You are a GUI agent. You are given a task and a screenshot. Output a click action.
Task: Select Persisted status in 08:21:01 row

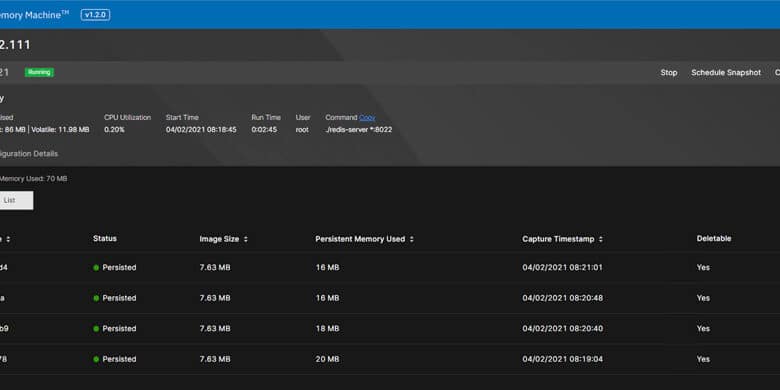click(x=115, y=267)
